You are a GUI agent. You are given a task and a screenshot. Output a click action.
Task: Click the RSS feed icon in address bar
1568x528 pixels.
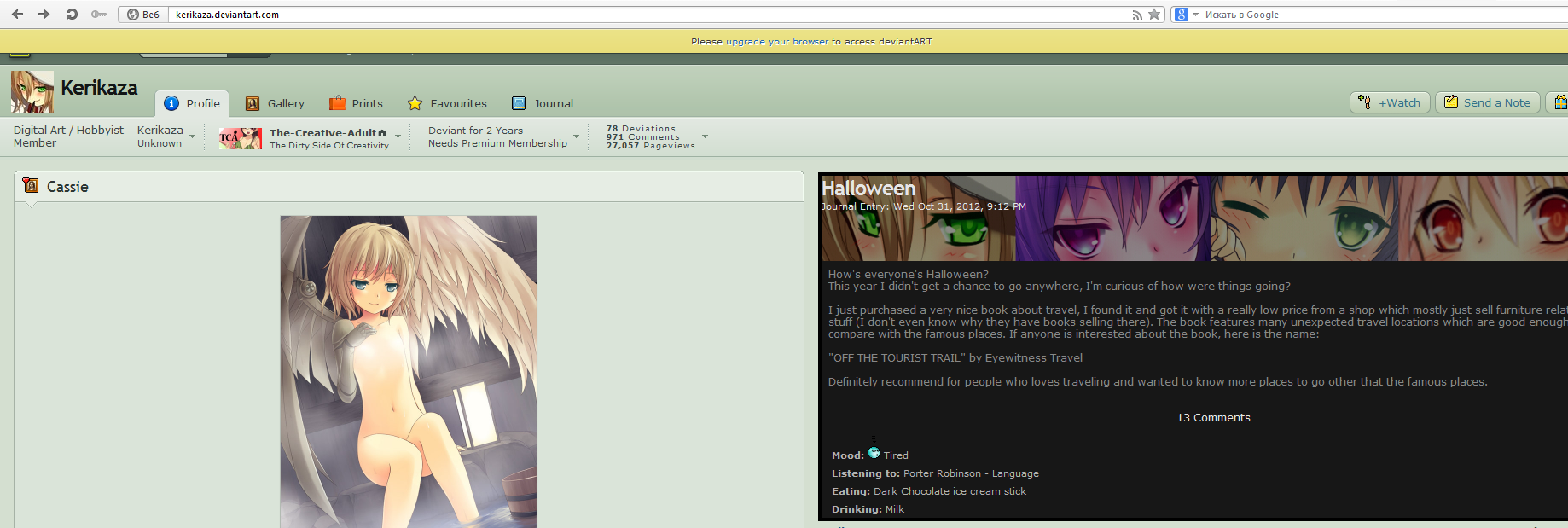[x=1137, y=15]
